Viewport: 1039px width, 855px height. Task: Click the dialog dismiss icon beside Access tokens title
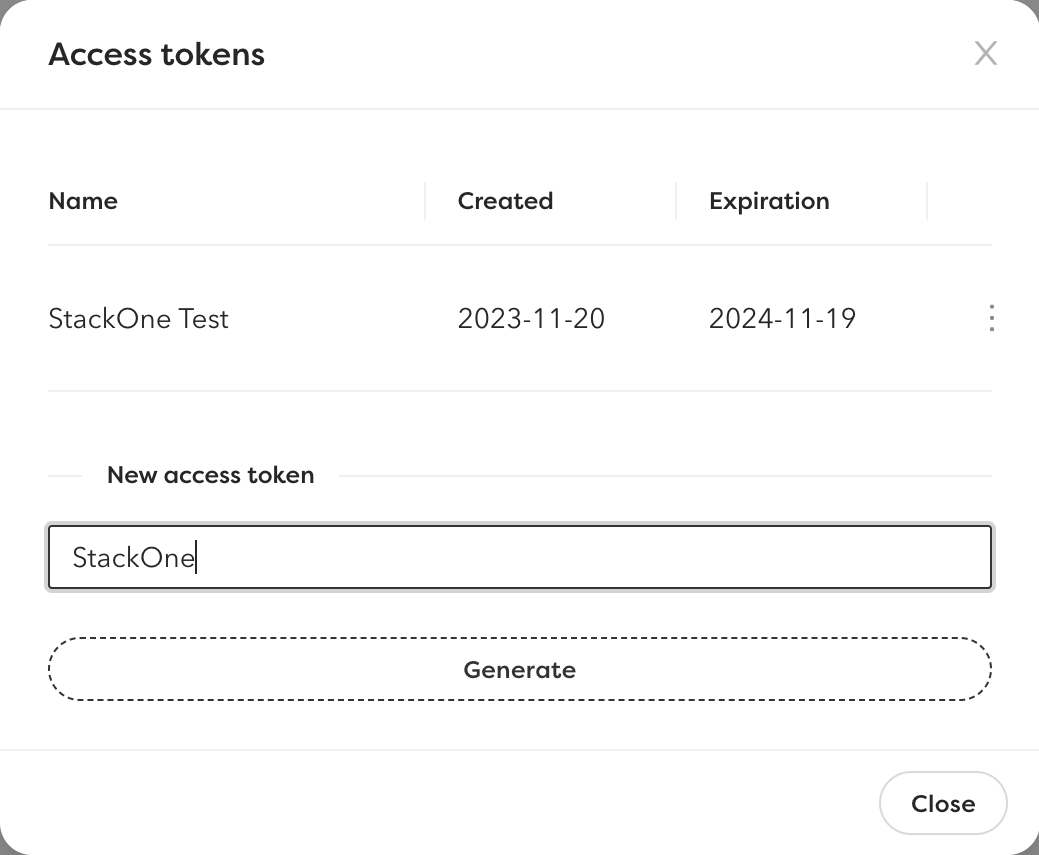pos(986,54)
